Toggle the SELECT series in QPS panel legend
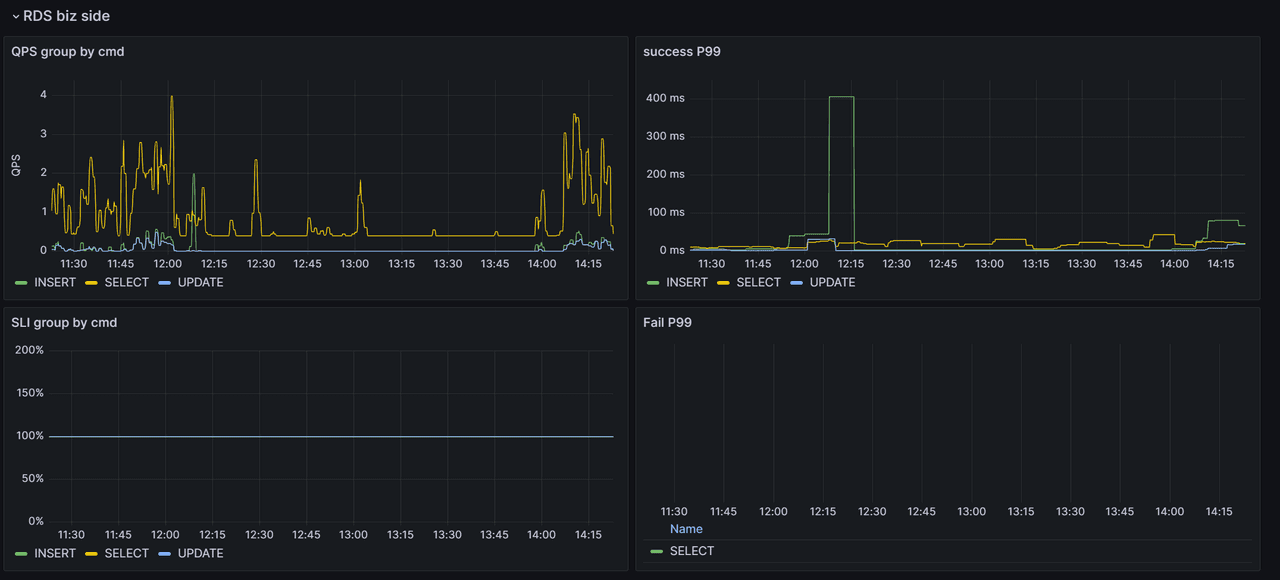 point(125,282)
